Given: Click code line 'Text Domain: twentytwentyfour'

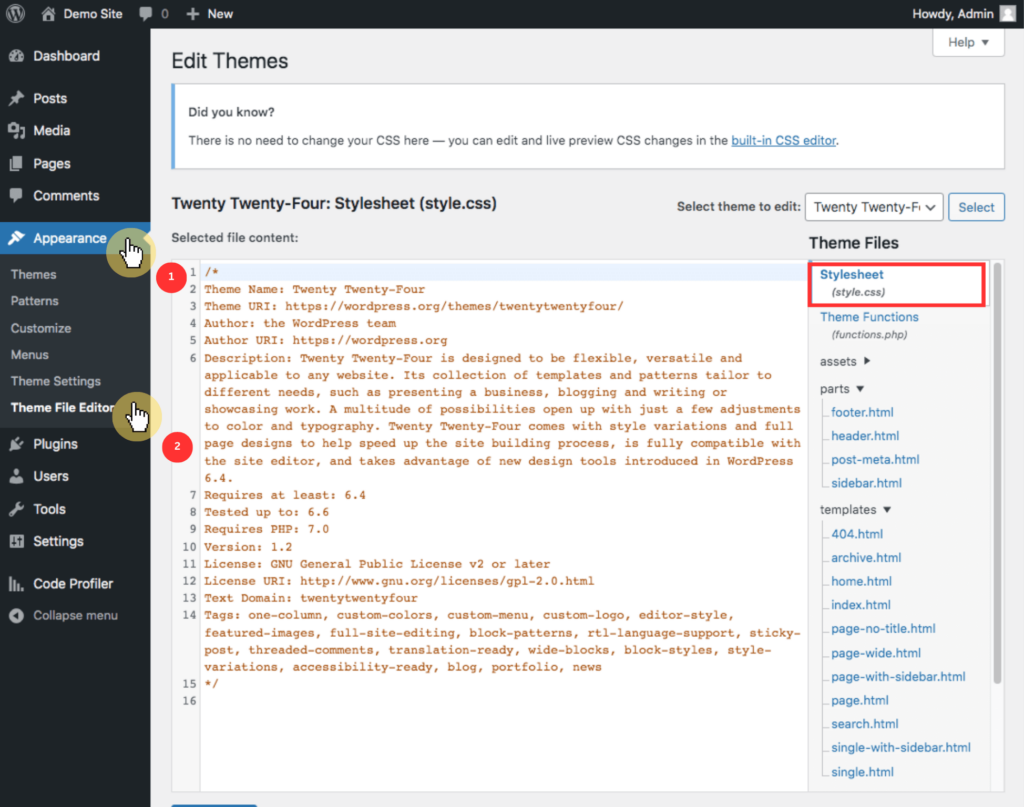Looking at the screenshot, I should click(311, 598).
